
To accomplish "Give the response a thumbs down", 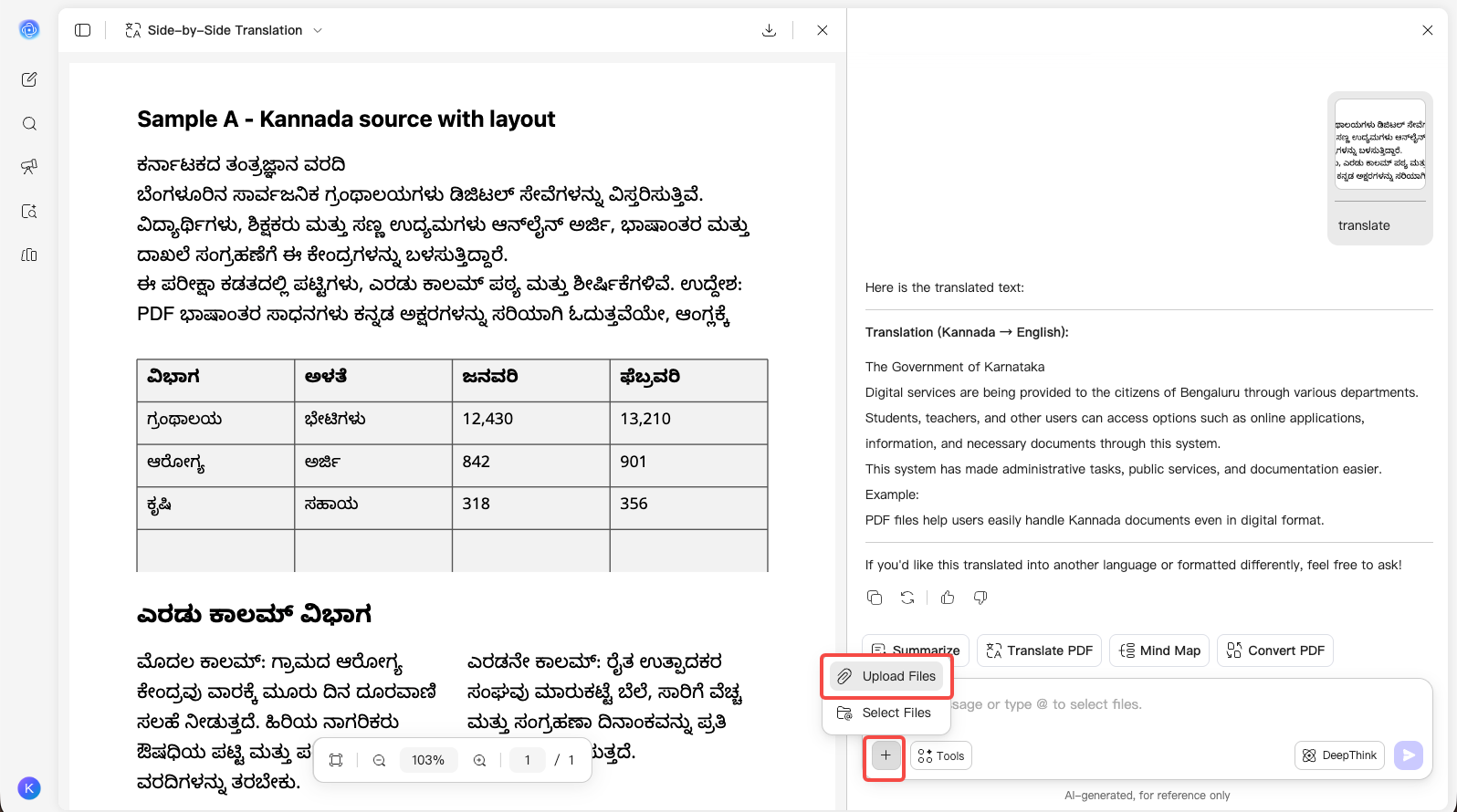I will (x=980, y=598).
